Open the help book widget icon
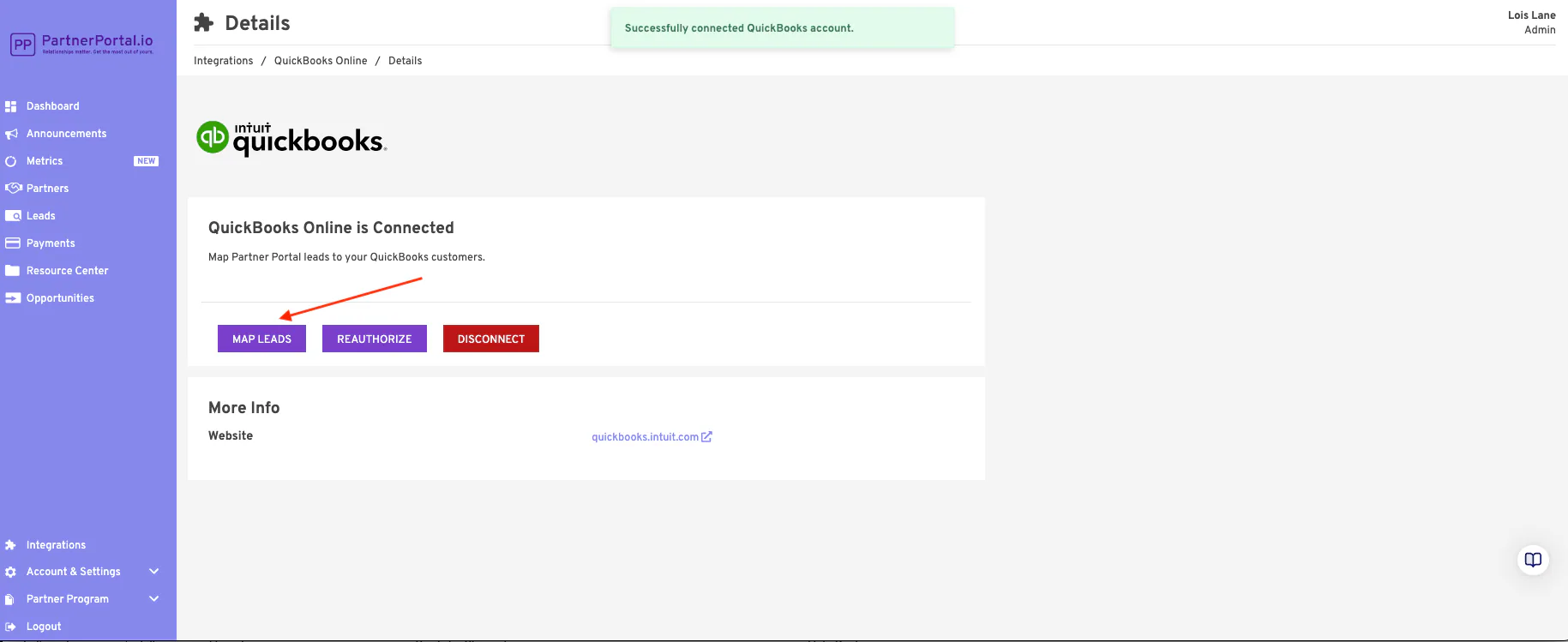The width and height of the screenshot is (1568, 642). (x=1533, y=560)
